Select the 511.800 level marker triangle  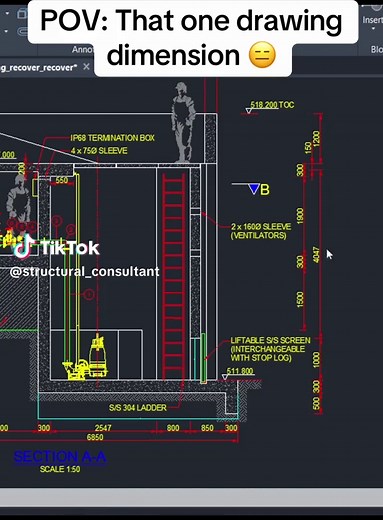(225, 377)
